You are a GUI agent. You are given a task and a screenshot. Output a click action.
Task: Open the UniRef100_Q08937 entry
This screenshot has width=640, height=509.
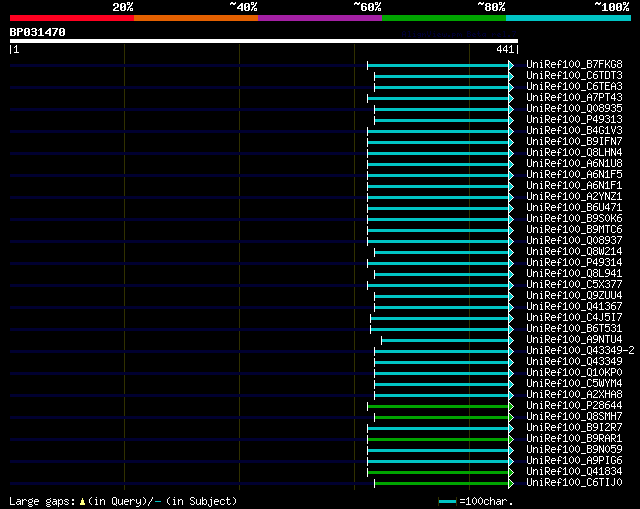pos(574,241)
